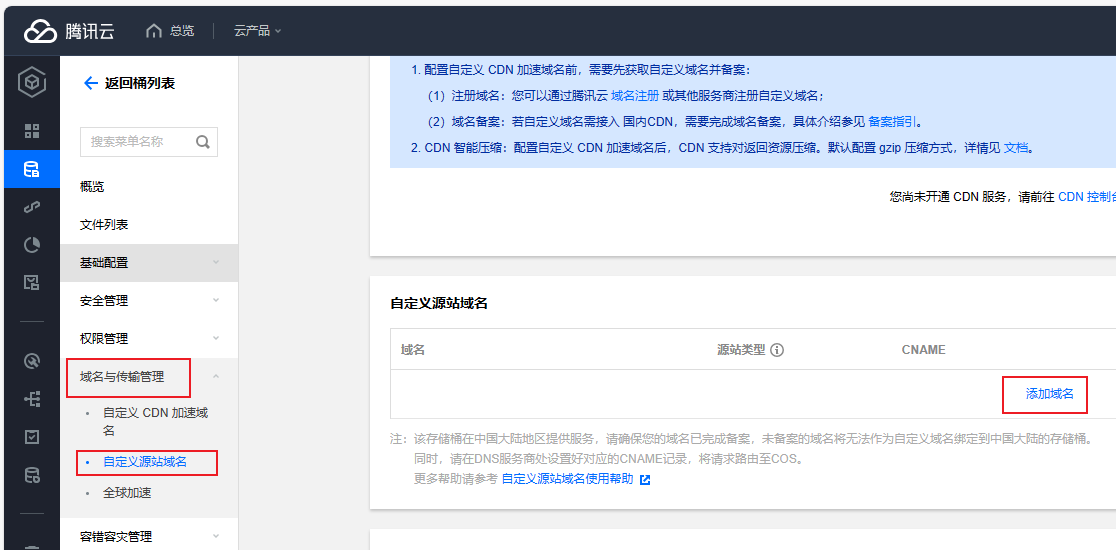The height and width of the screenshot is (550, 1116).
Task: Click the Tencent Cloud logo
Action: point(69,31)
